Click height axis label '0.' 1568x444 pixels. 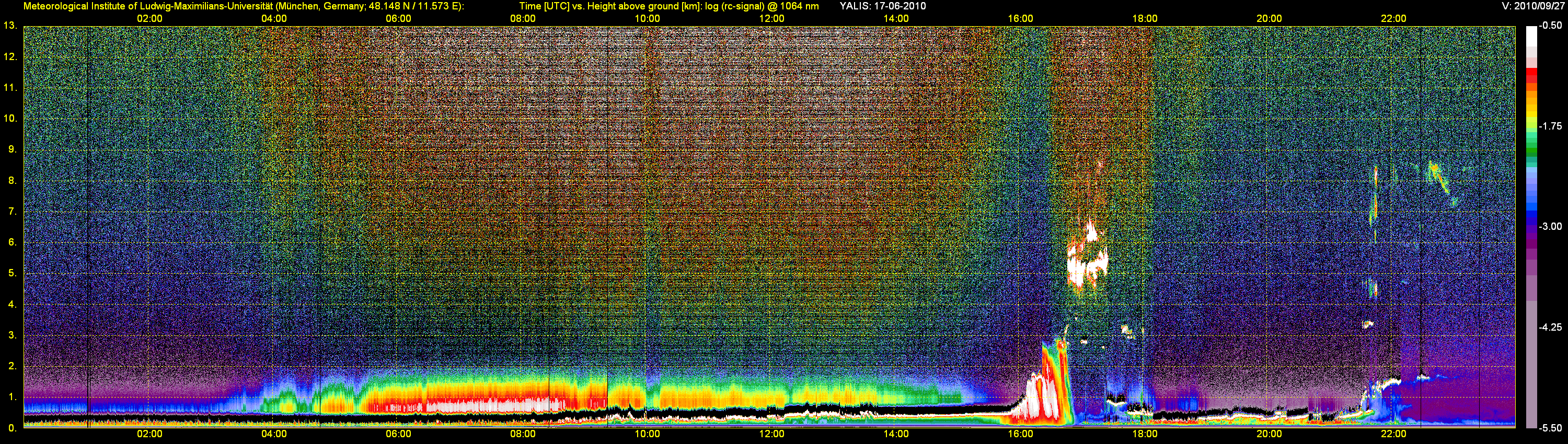click(12, 428)
